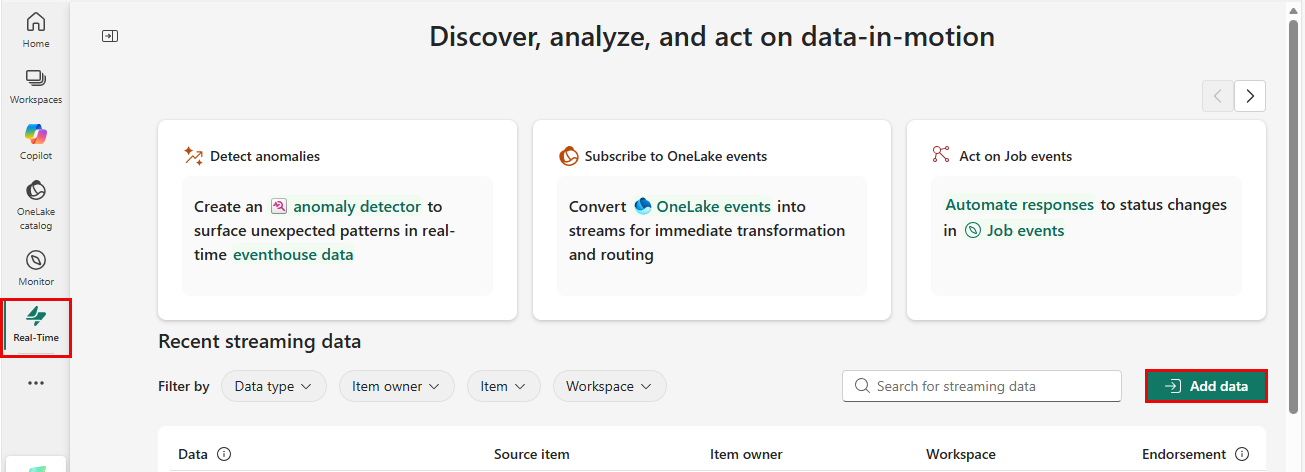Click the three-dot more options icon
The image size is (1305, 472).
36,383
